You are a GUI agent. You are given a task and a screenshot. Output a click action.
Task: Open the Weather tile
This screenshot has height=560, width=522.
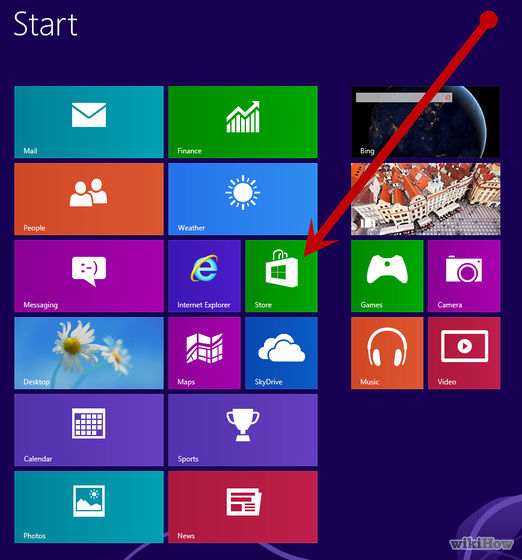tap(243, 199)
